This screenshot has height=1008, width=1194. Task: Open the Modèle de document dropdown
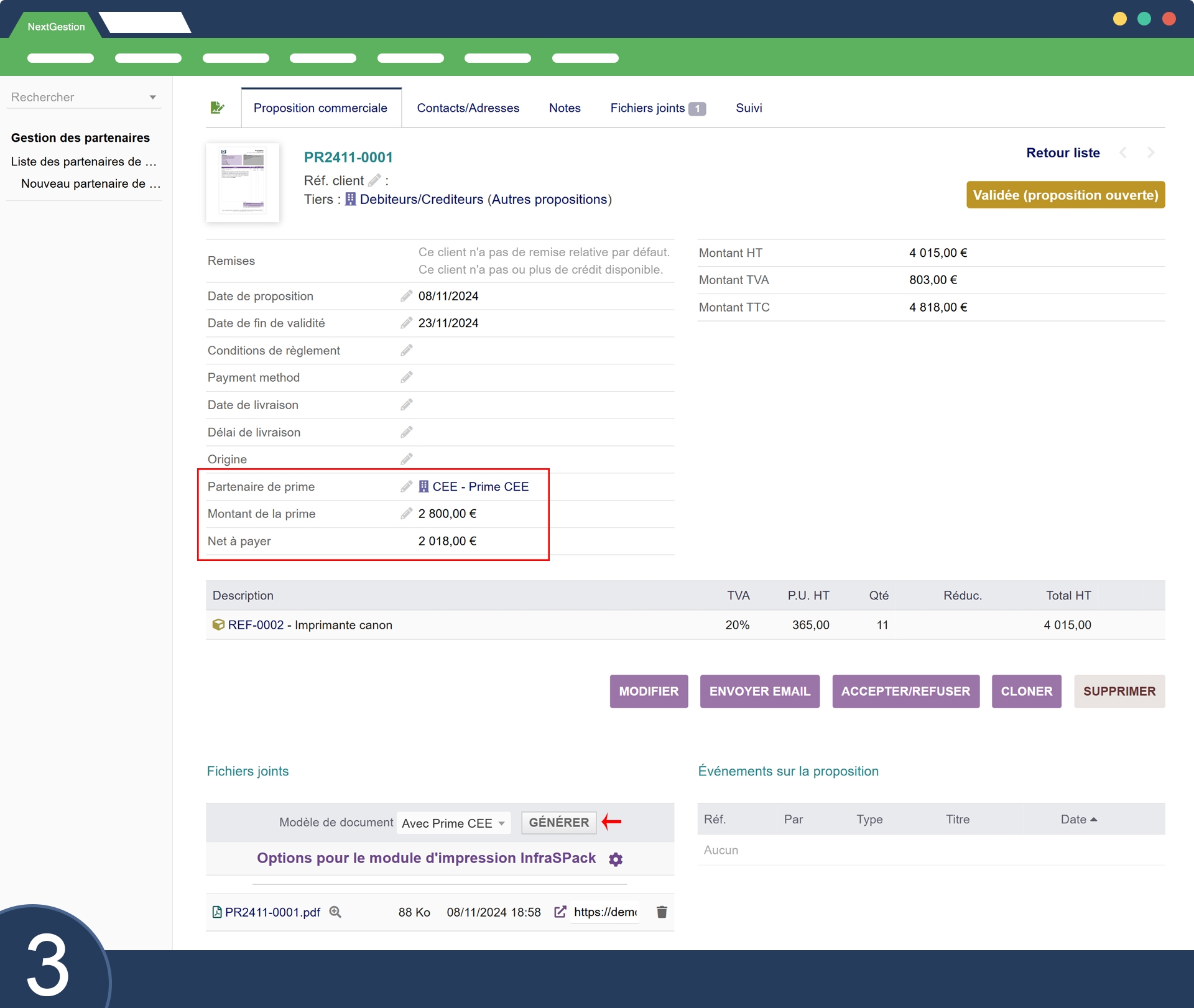(454, 823)
